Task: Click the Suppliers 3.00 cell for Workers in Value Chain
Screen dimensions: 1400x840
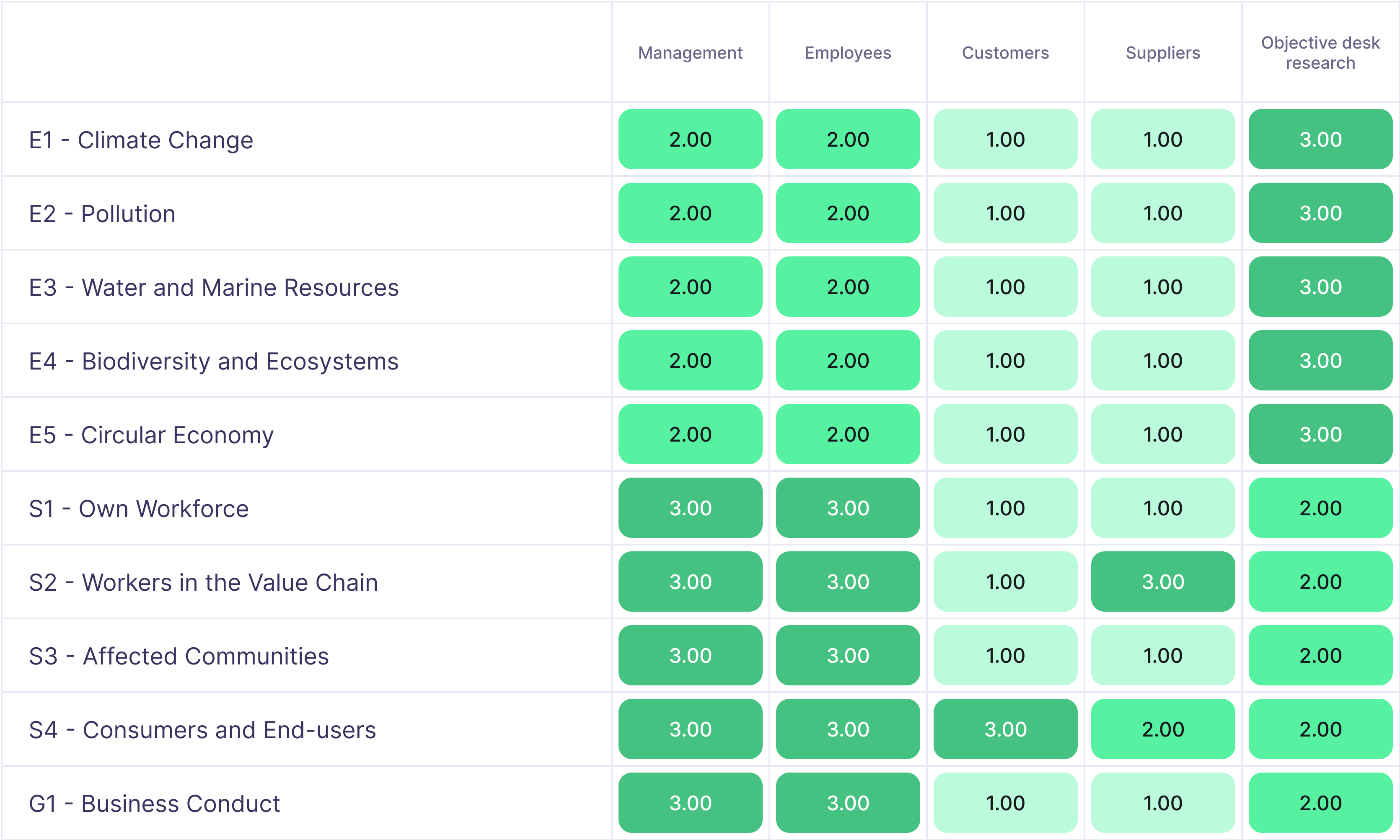Action: point(1162,582)
